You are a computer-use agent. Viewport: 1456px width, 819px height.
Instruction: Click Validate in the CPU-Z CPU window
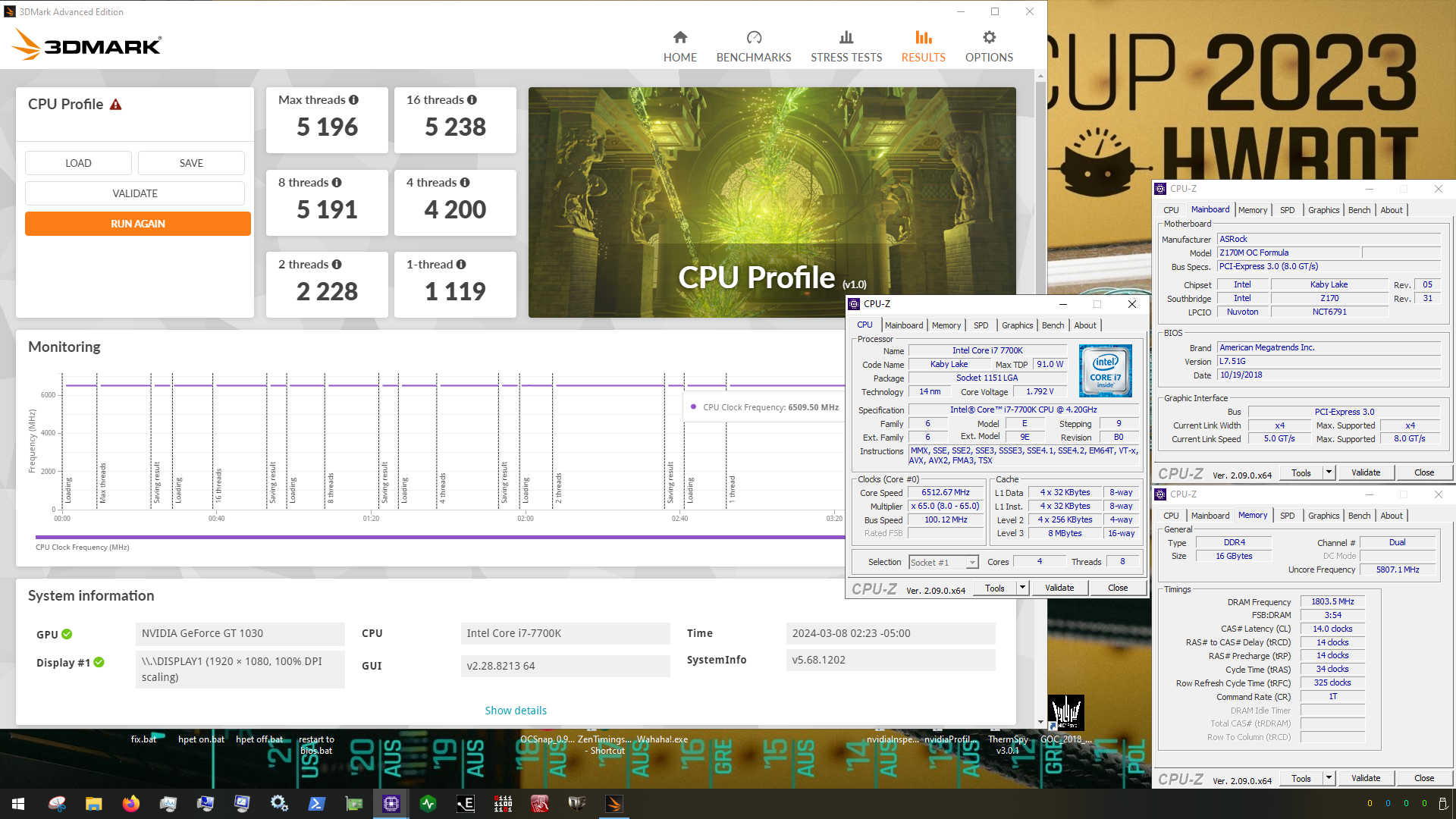coord(1059,588)
